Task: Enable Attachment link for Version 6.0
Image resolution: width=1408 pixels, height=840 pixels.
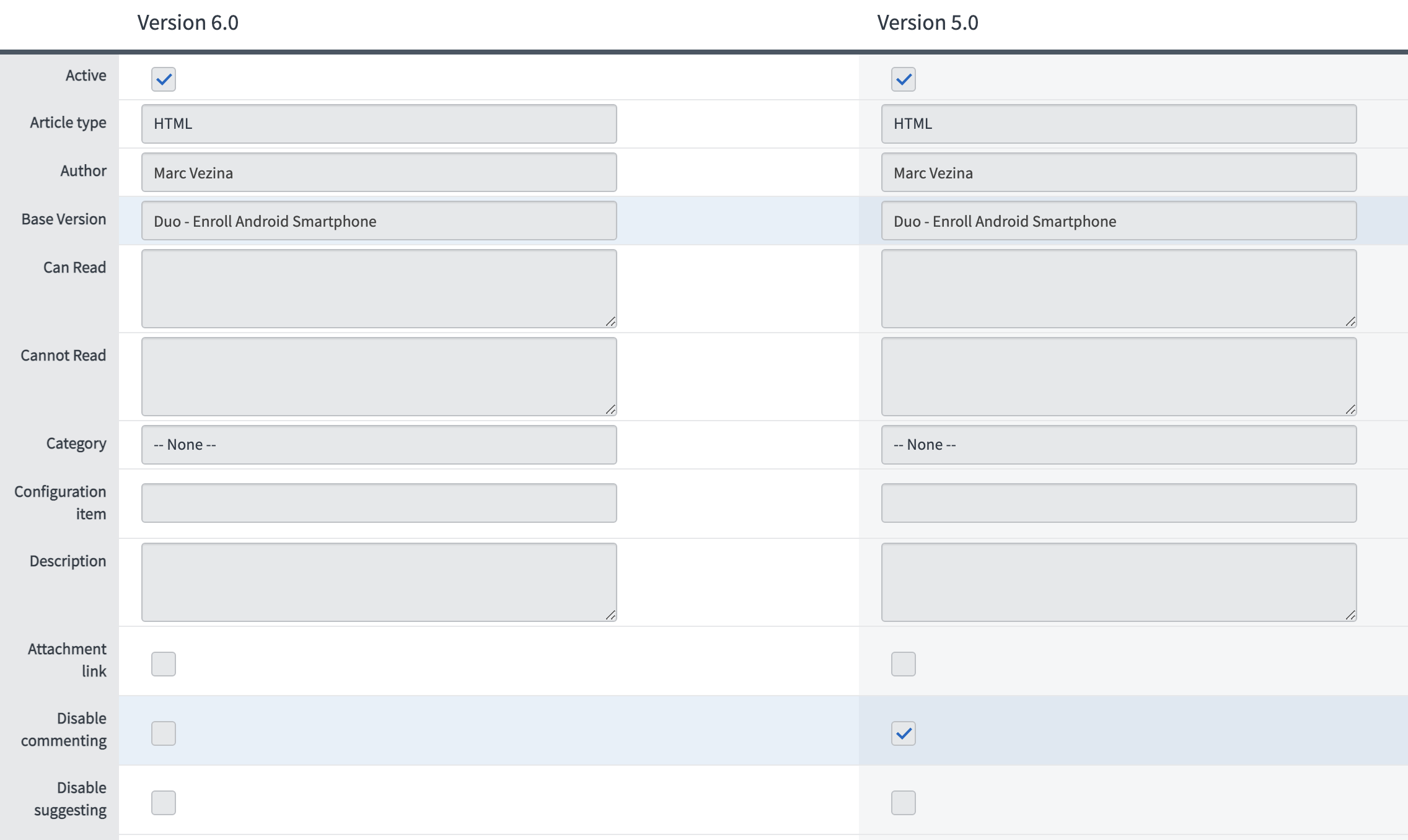Action: click(x=164, y=664)
